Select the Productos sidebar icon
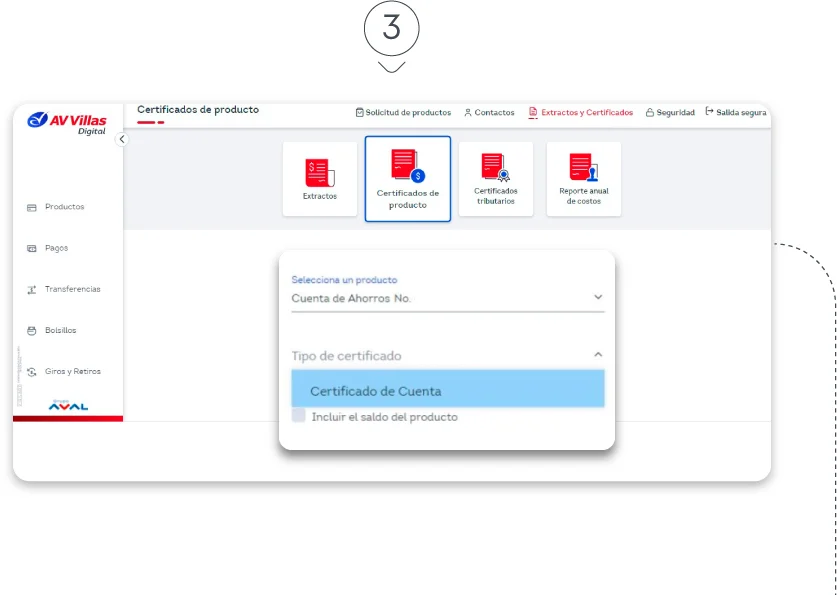The width and height of the screenshot is (837, 595). pyautogui.click(x=33, y=207)
